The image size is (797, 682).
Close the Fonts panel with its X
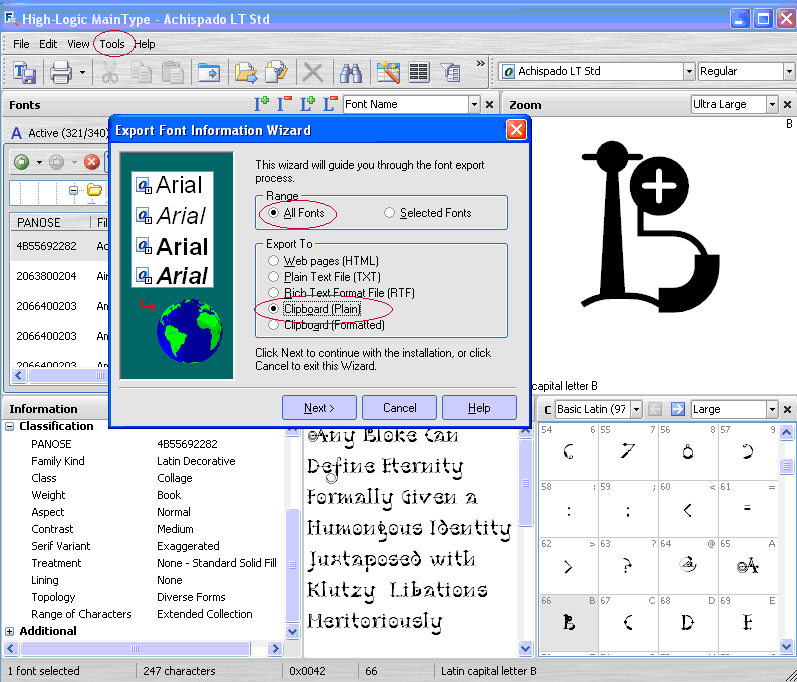point(489,105)
